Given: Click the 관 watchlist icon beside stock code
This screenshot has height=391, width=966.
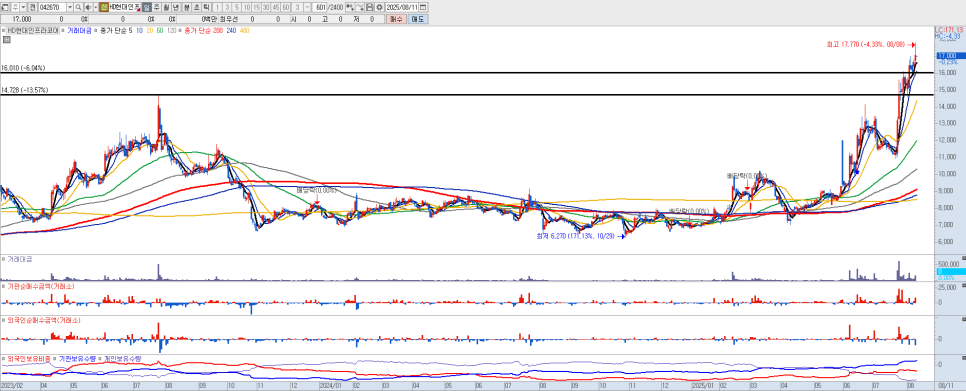Looking at the screenshot, I should click(x=33, y=7).
